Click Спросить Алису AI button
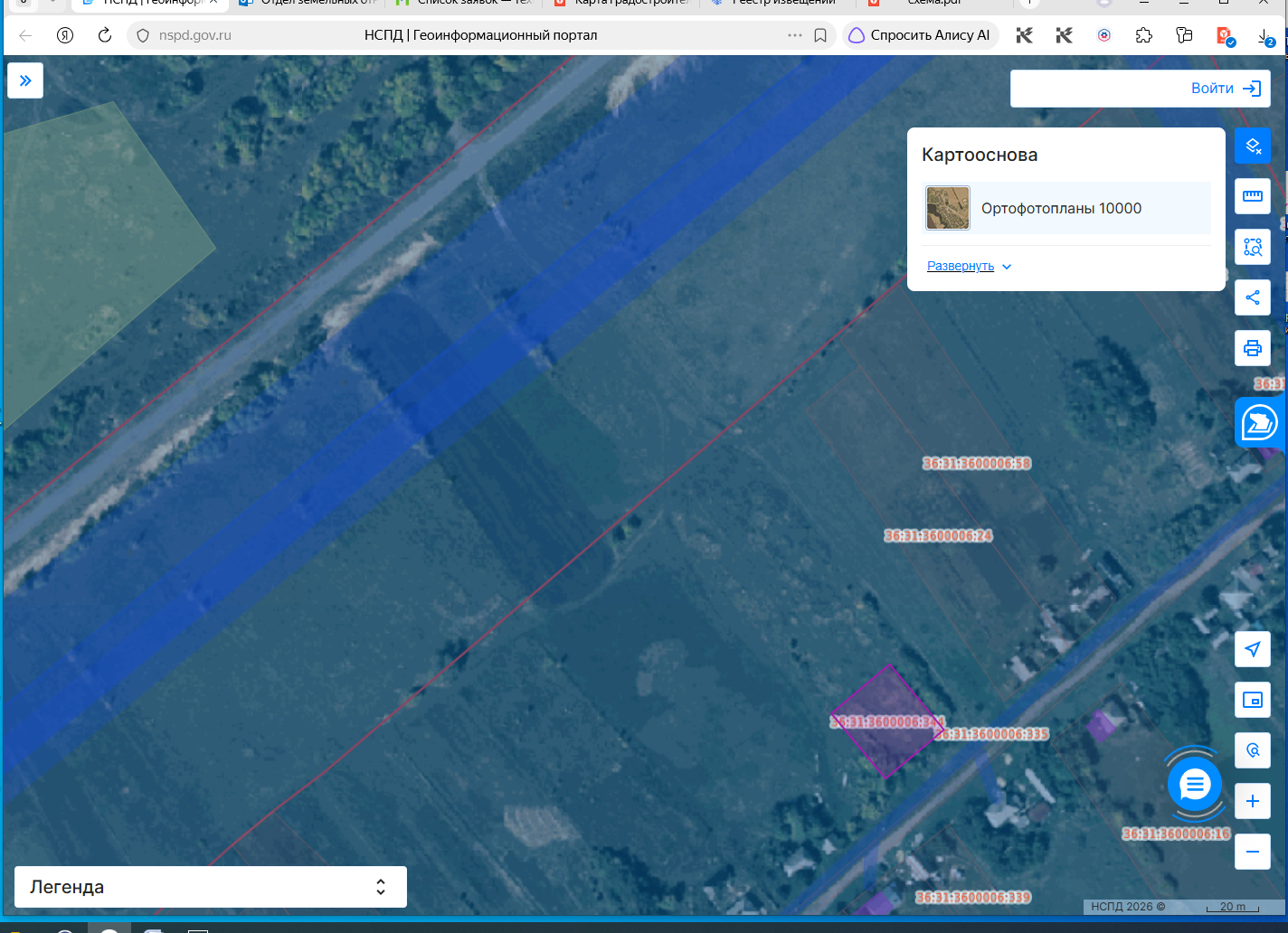This screenshot has height=933, width=1288. tap(920, 35)
